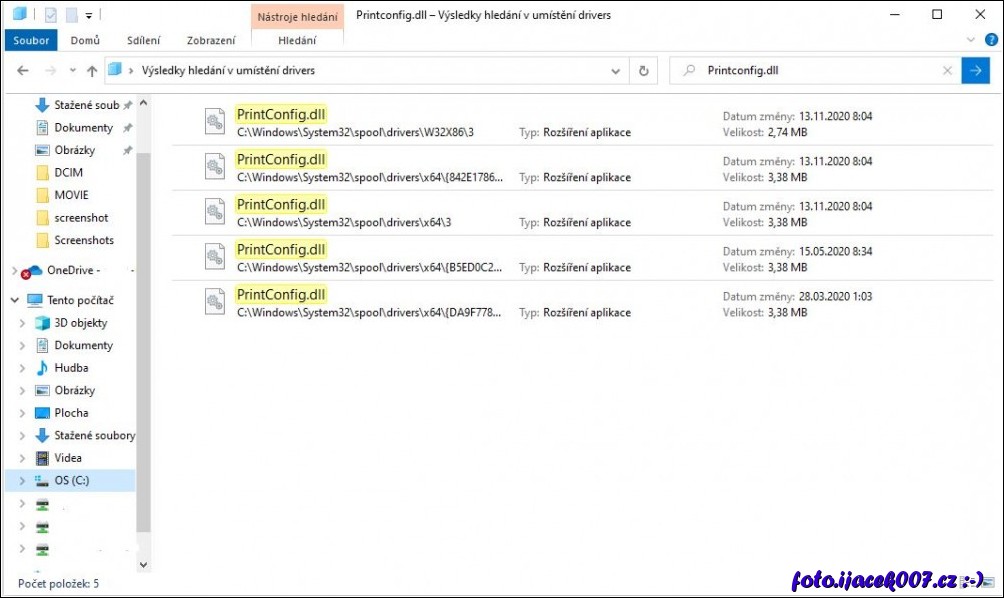Click the blue search go arrow
The width and height of the screenshot is (1004, 598).
point(975,71)
